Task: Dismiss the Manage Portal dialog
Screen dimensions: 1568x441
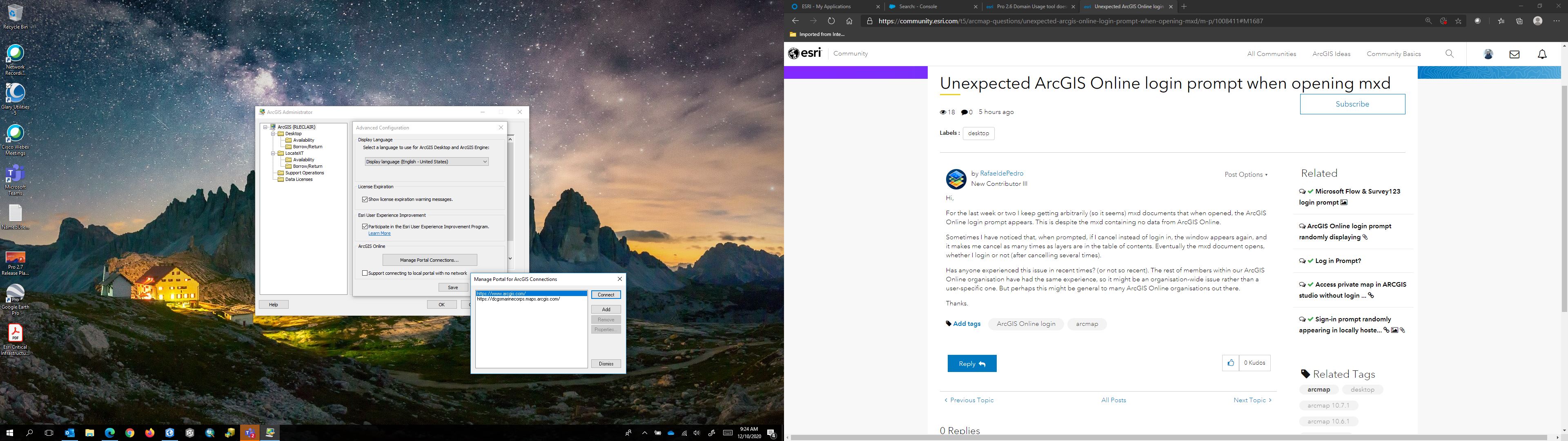Action: (606, 364)
